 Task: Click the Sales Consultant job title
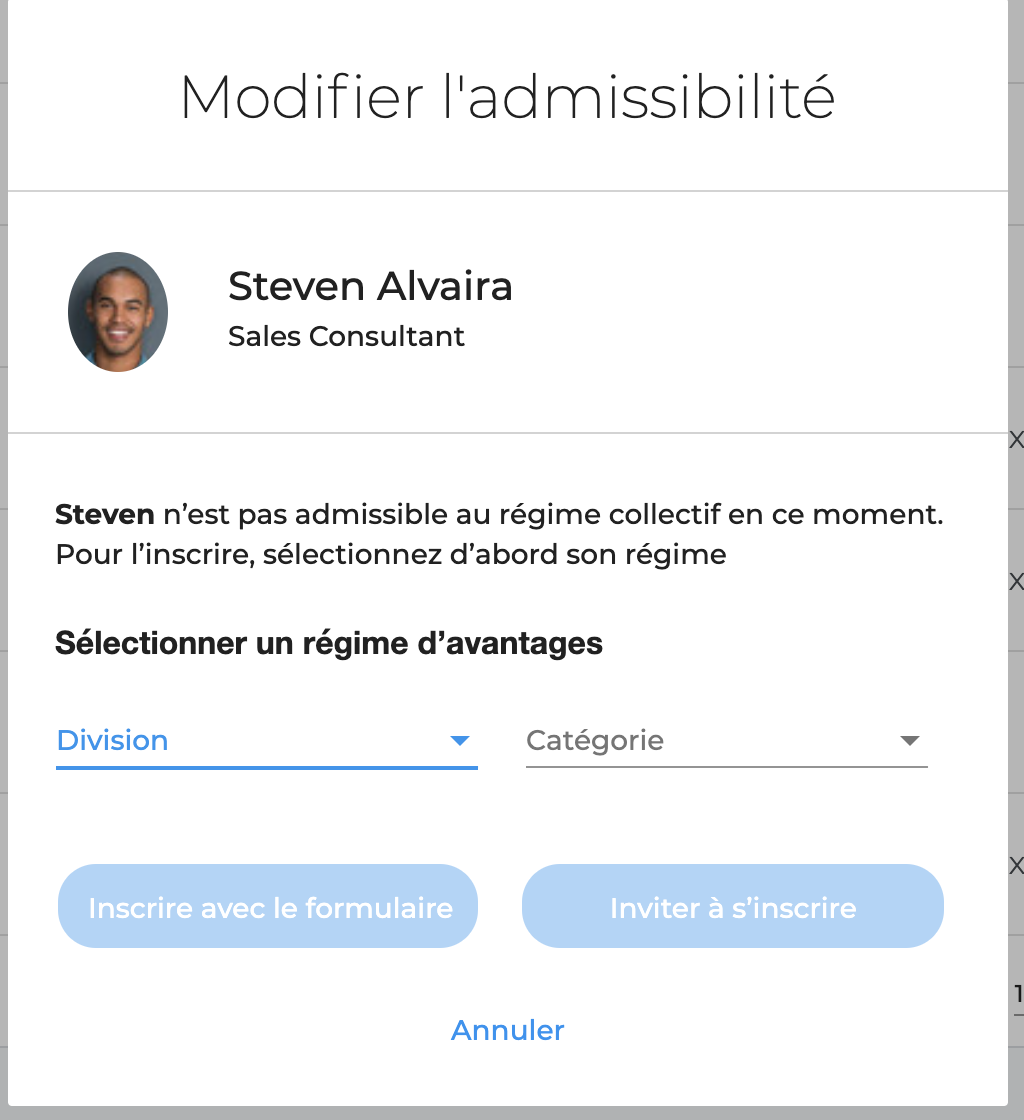pos(346,336)
